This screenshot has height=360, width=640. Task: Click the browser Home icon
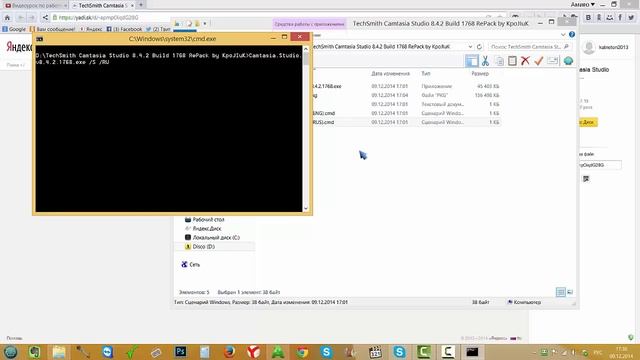[x=7, y=18]
